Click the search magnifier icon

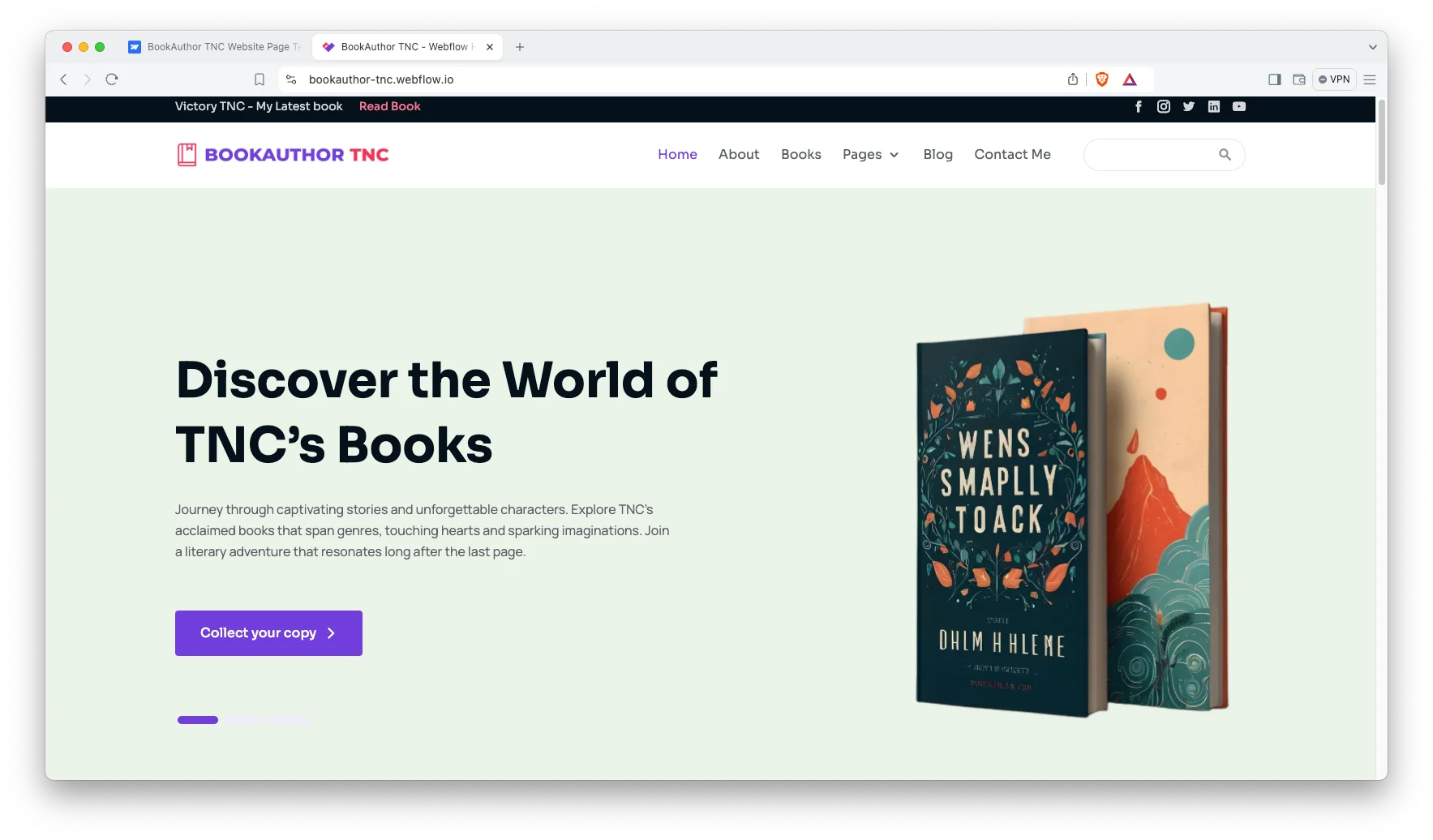(x=1225, y=155)
